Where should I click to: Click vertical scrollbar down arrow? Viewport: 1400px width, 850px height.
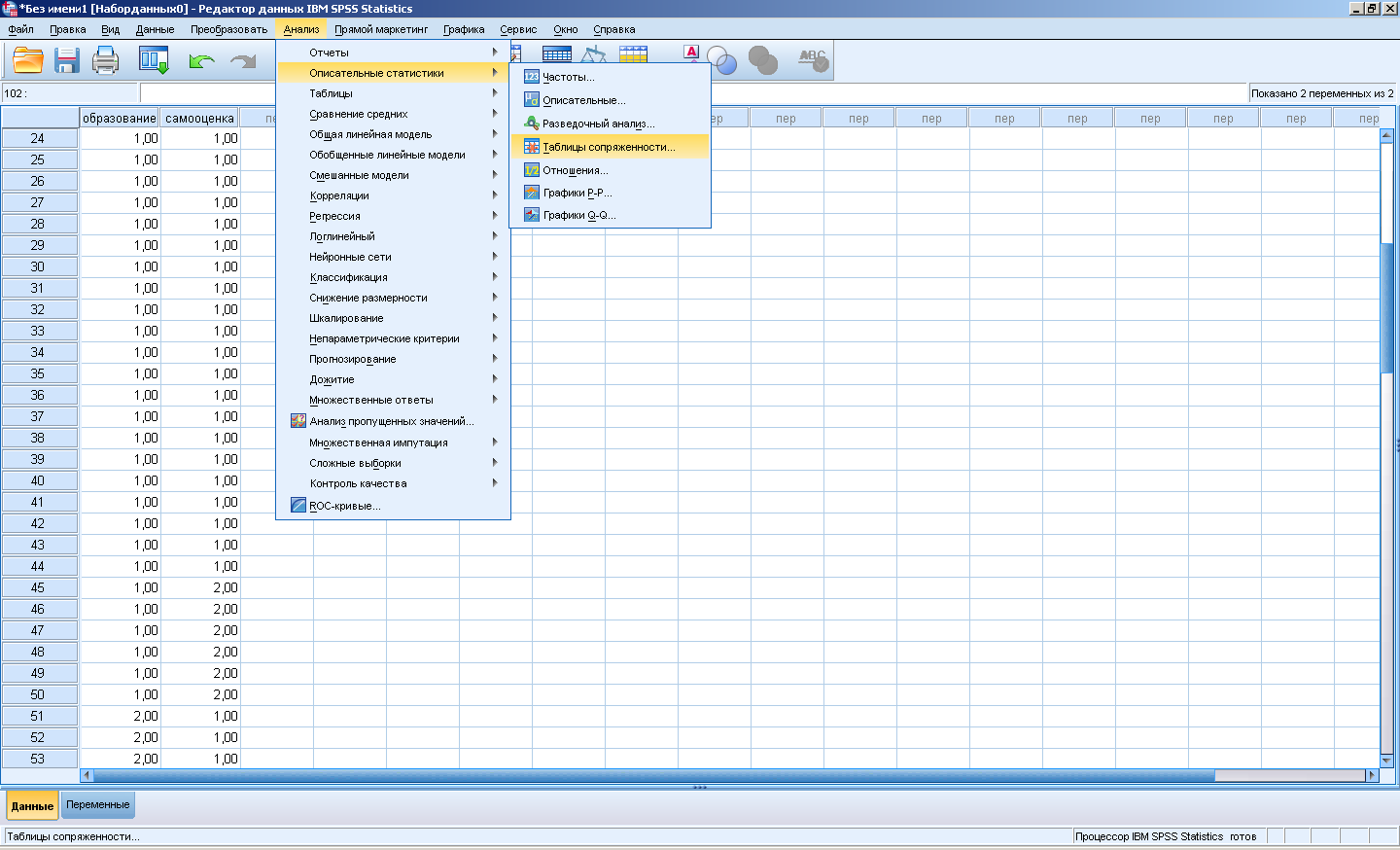pyautogui.click(x=1387, y=761)
